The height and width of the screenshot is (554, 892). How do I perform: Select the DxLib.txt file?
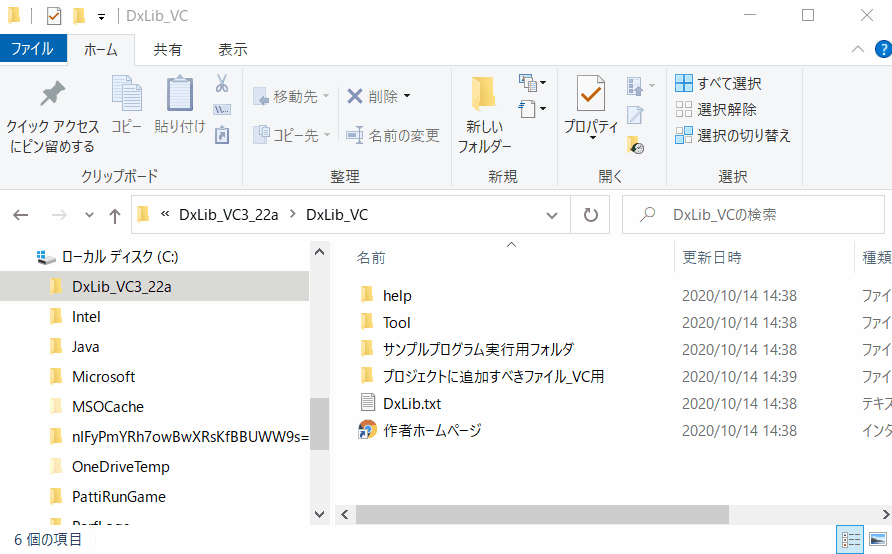pyautogui.click(x=412, y=403)
